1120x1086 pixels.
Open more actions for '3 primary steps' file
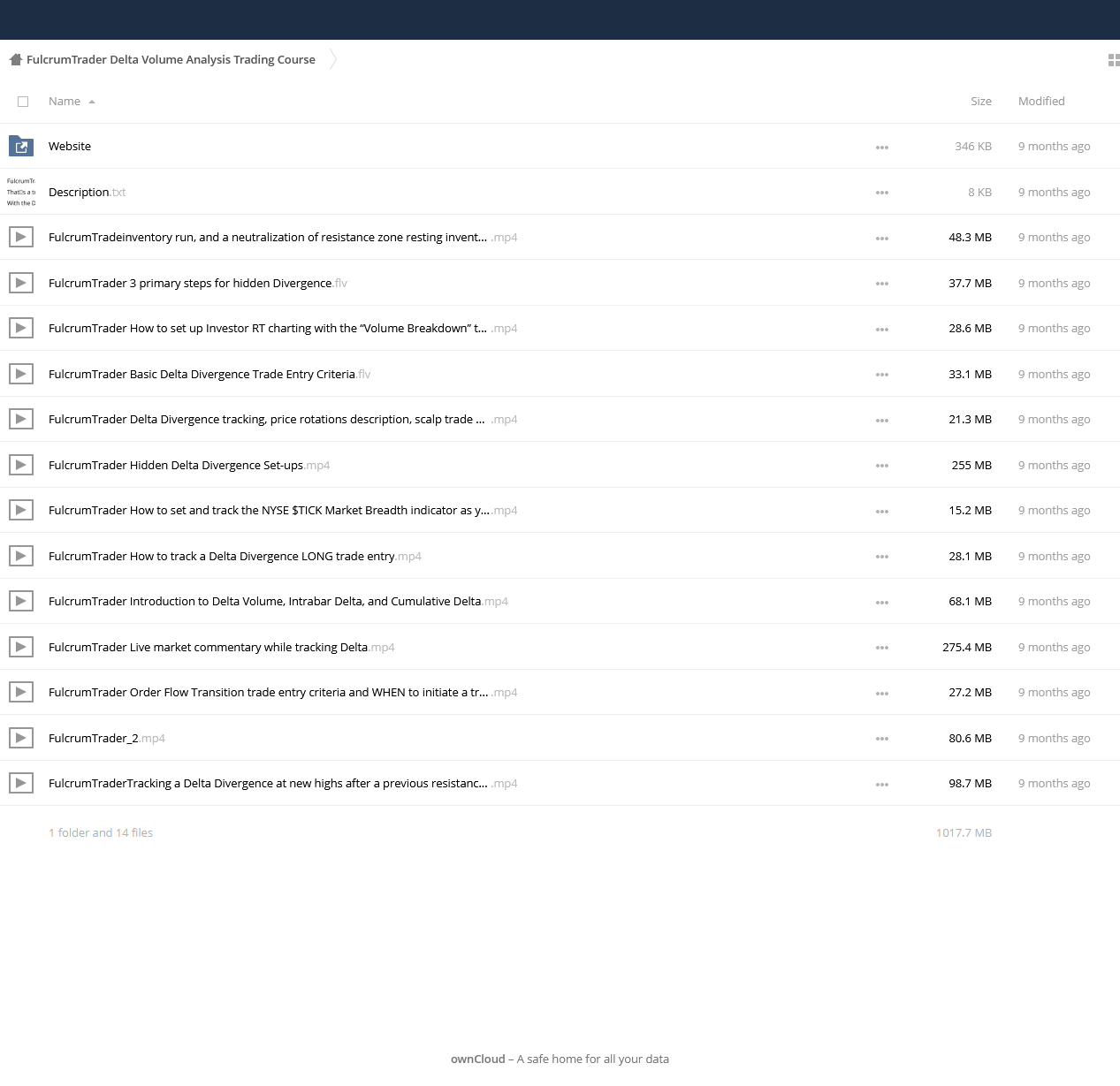tap(882, 284)
